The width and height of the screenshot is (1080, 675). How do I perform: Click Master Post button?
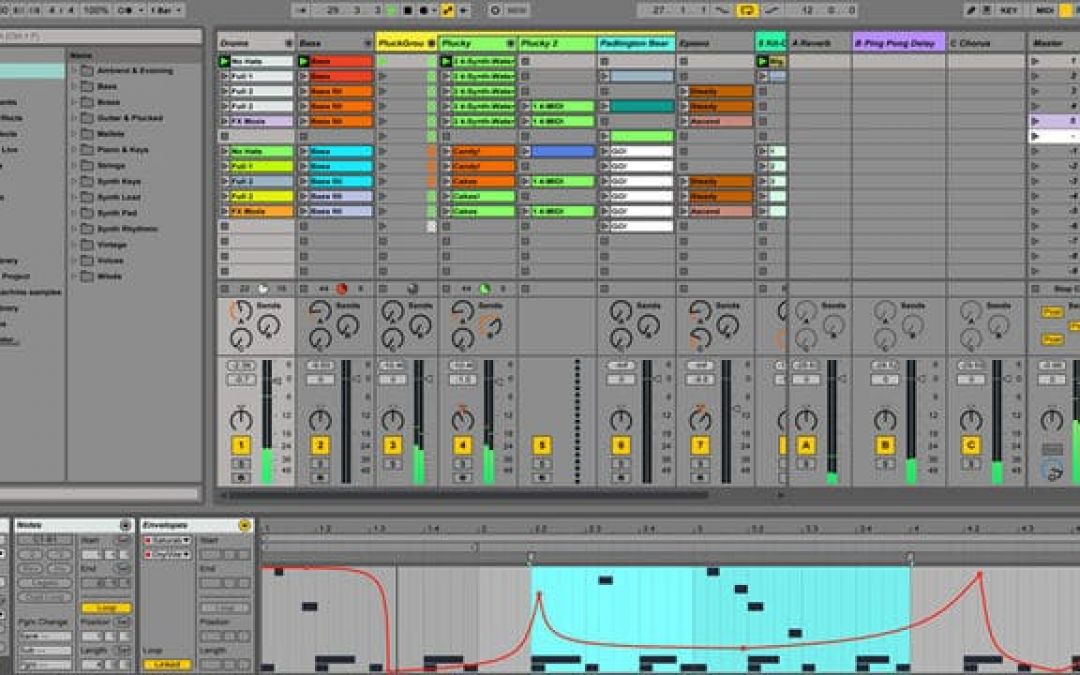(1051, 313)
